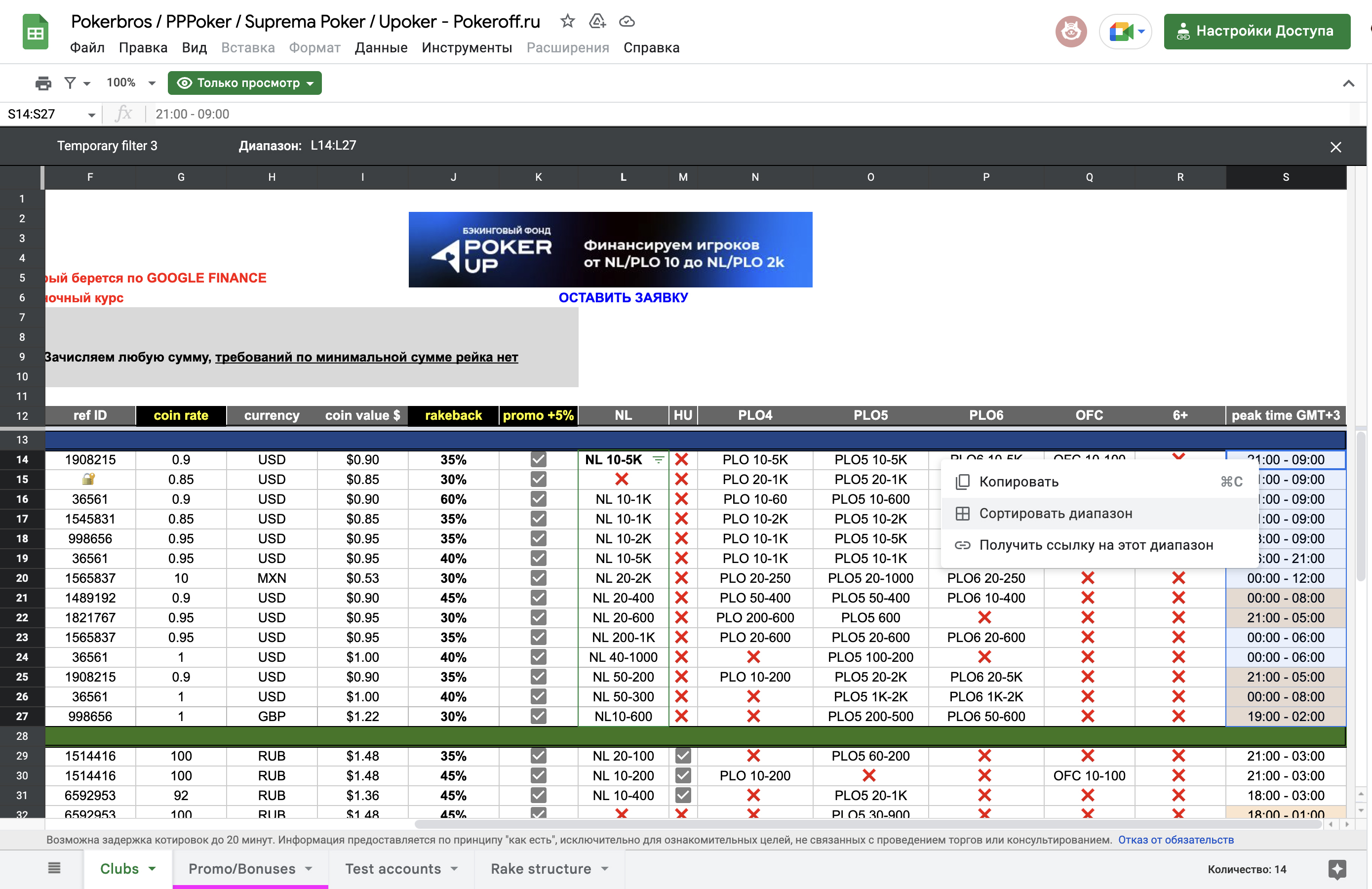Toggle HU checkbox in row 29
Screen dimensions: 1372x889
point(682,755)
